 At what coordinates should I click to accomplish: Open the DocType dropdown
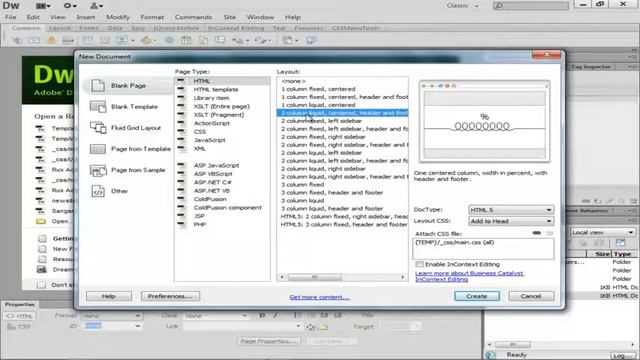(511, 210)
